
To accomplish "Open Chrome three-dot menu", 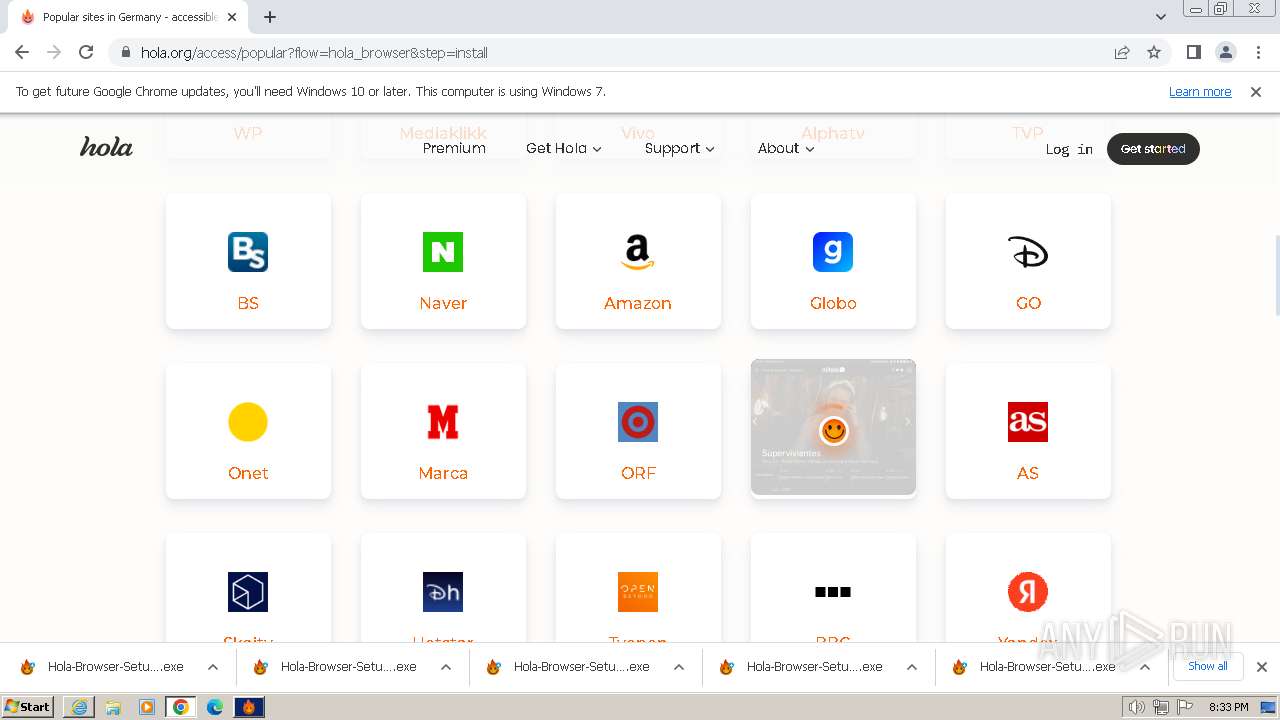I will click(1259, 52).
